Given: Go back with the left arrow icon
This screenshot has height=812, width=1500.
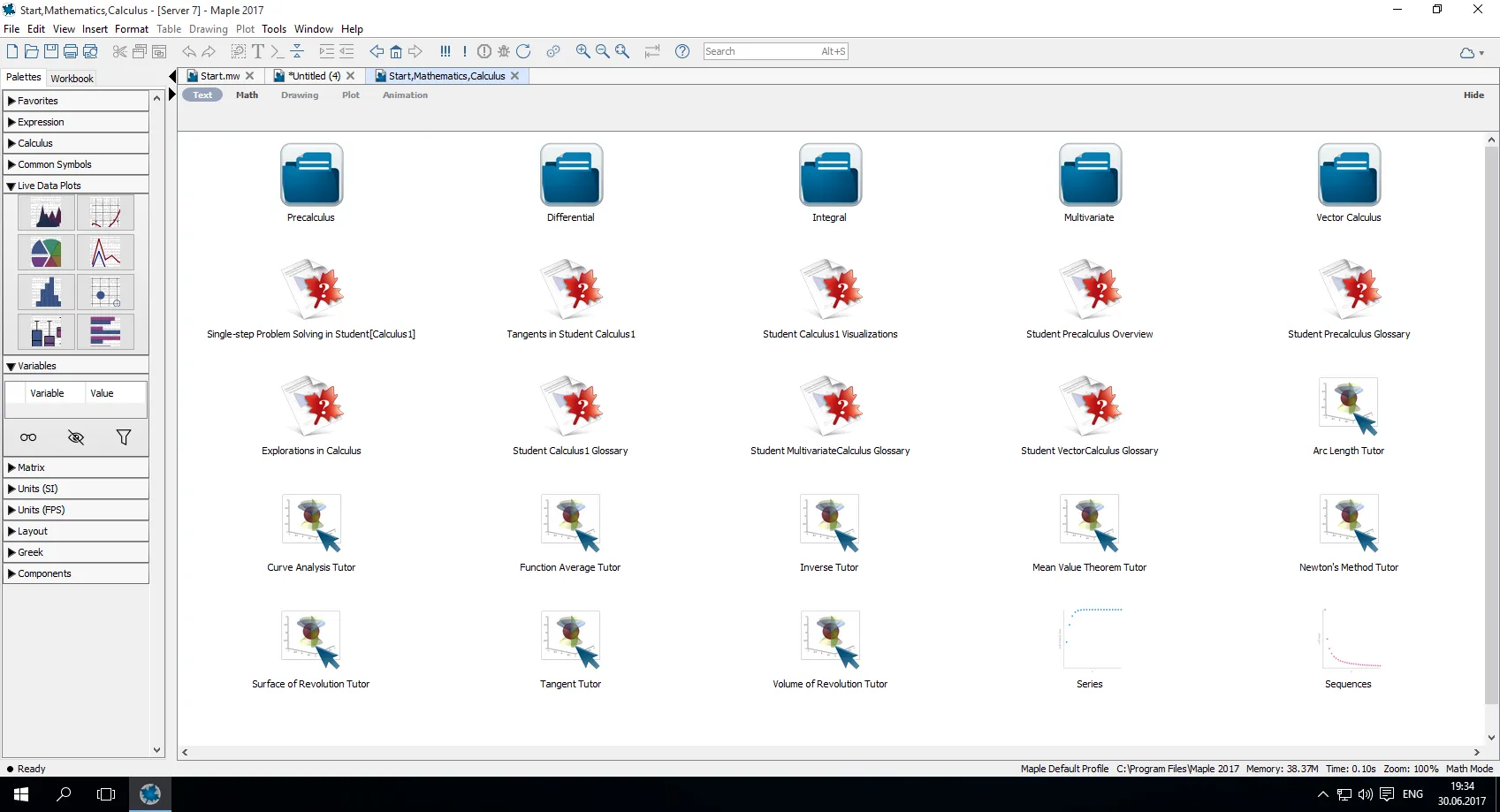Looking at the screenshot, I should click(x=377, y=51).
